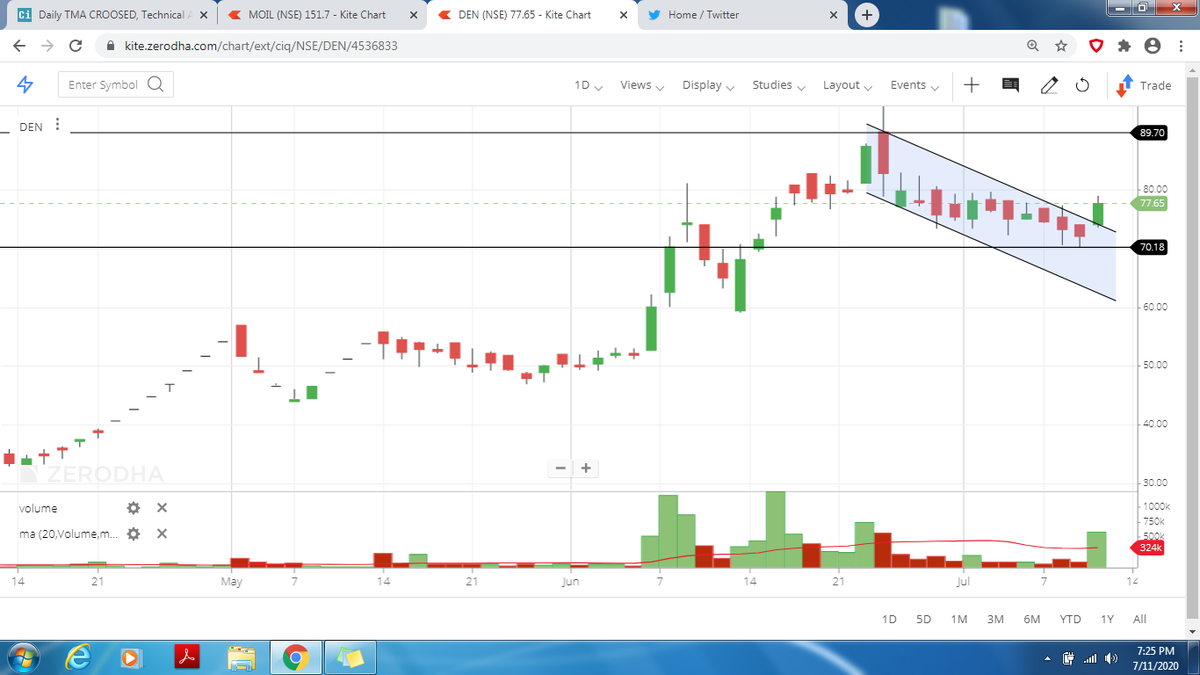Viewport: 1200px width, 675px height.
Task: Click the system tray volume speaker icon
Action: (x=1109, y=658)
